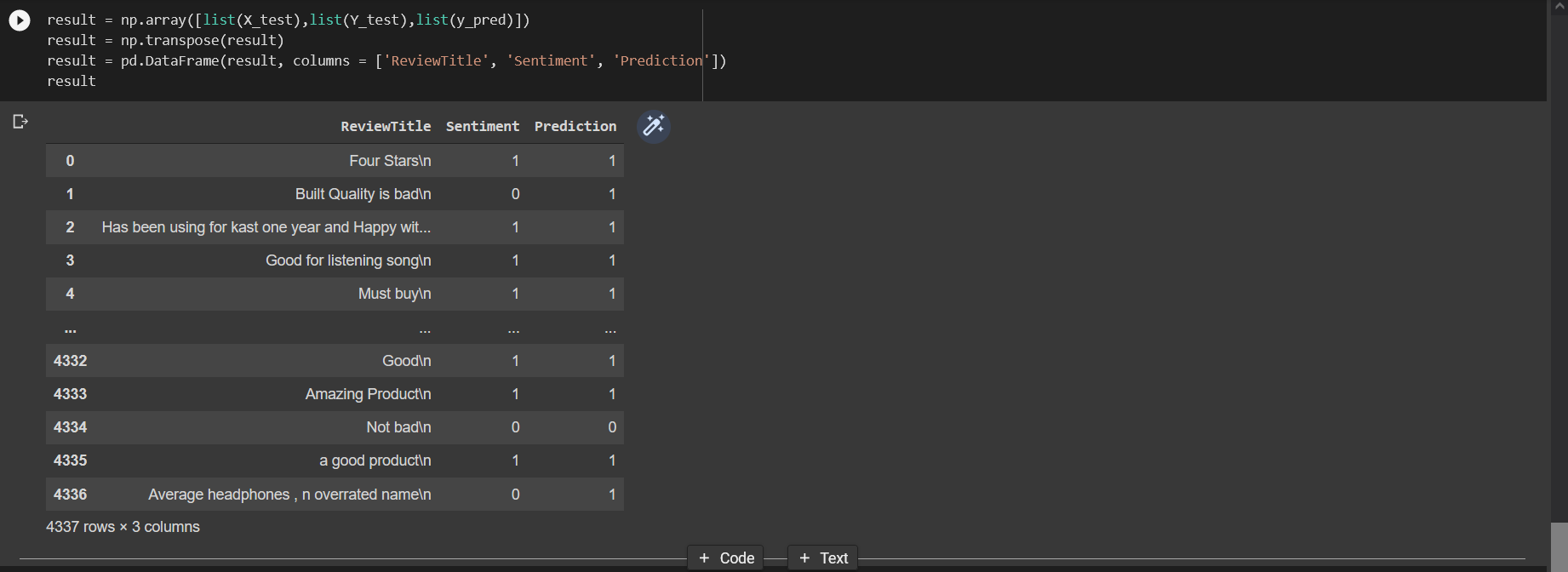Toggle sorting on the ReviewTitle column
Screen dimensions: 1568x572
(x=386, y=126)
